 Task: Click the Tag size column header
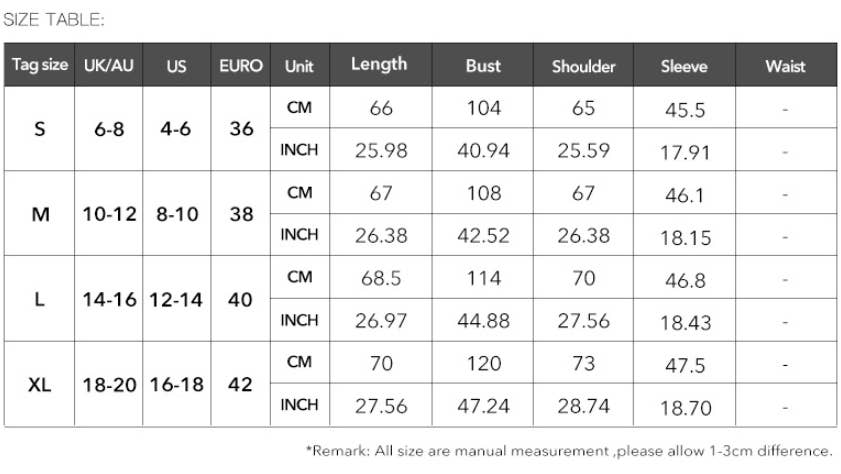[x=40, y=66]
